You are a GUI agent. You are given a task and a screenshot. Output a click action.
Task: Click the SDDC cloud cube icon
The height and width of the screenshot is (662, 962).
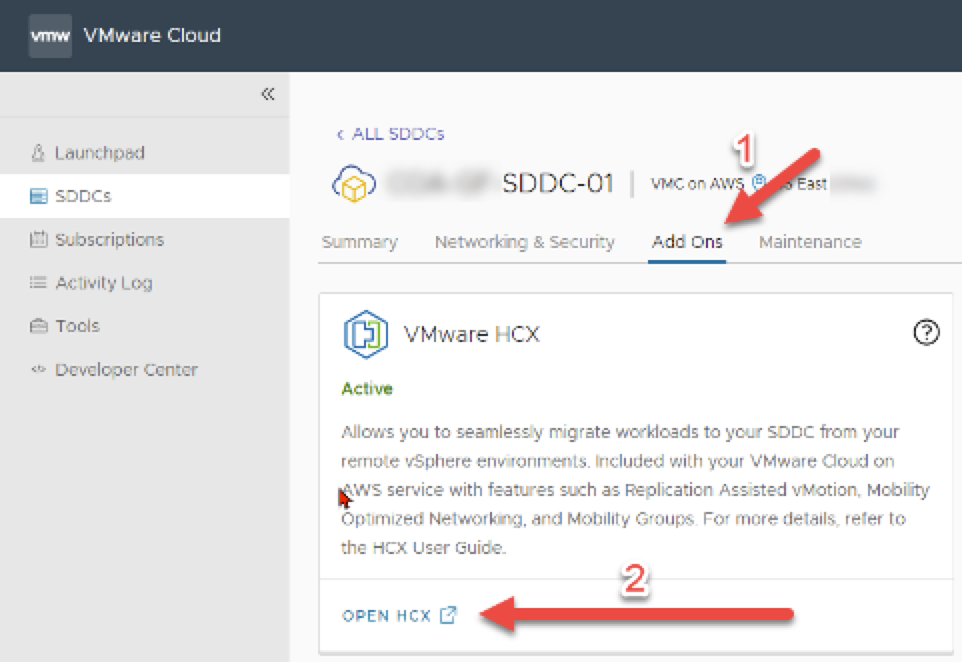pos(354,183)
